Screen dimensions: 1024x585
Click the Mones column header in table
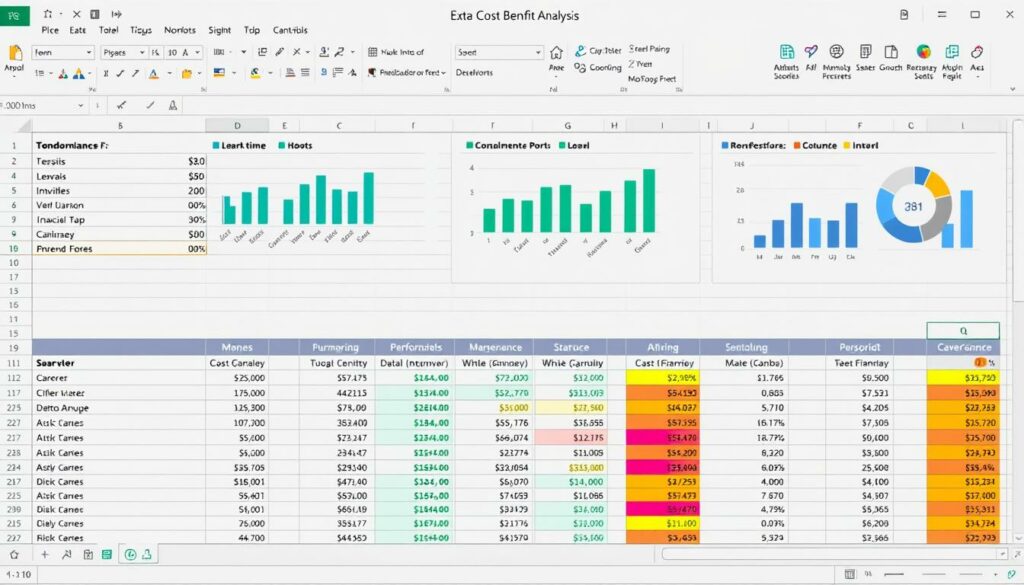[236, 347]
